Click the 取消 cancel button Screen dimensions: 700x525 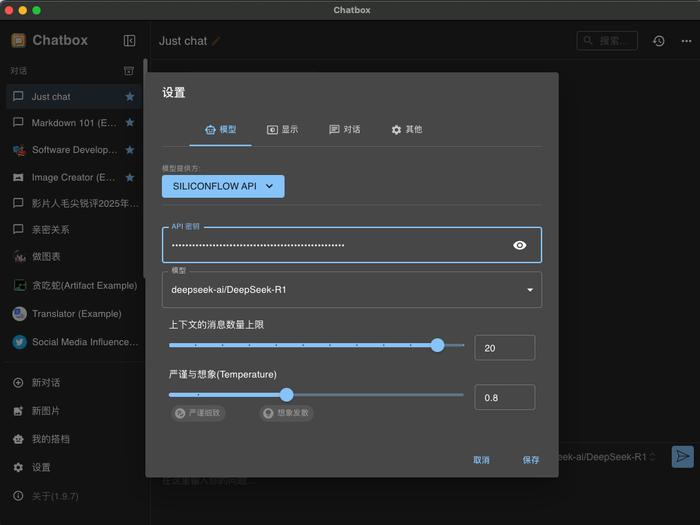481,460
